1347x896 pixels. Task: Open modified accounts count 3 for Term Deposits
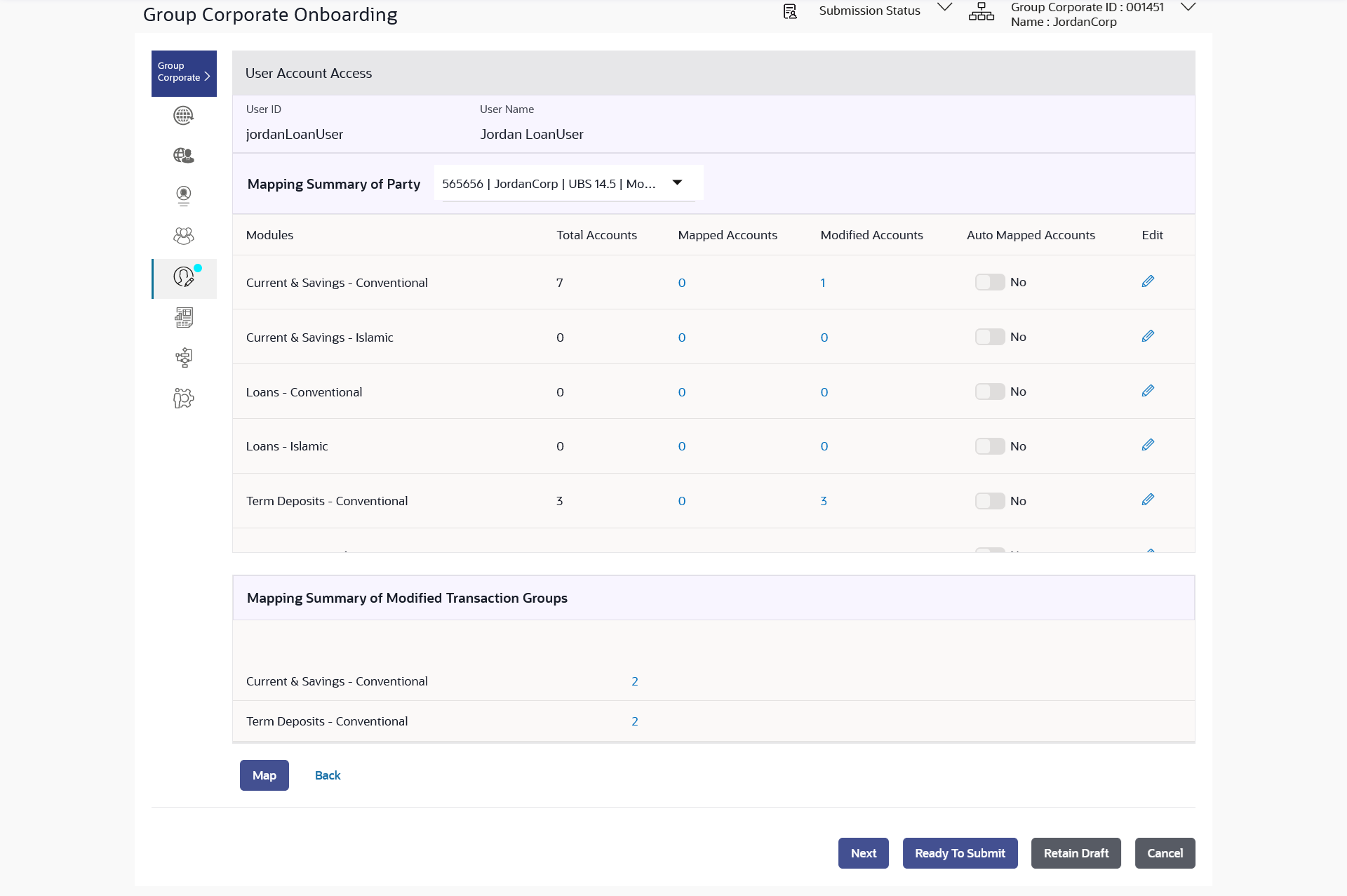pos(824,501)
